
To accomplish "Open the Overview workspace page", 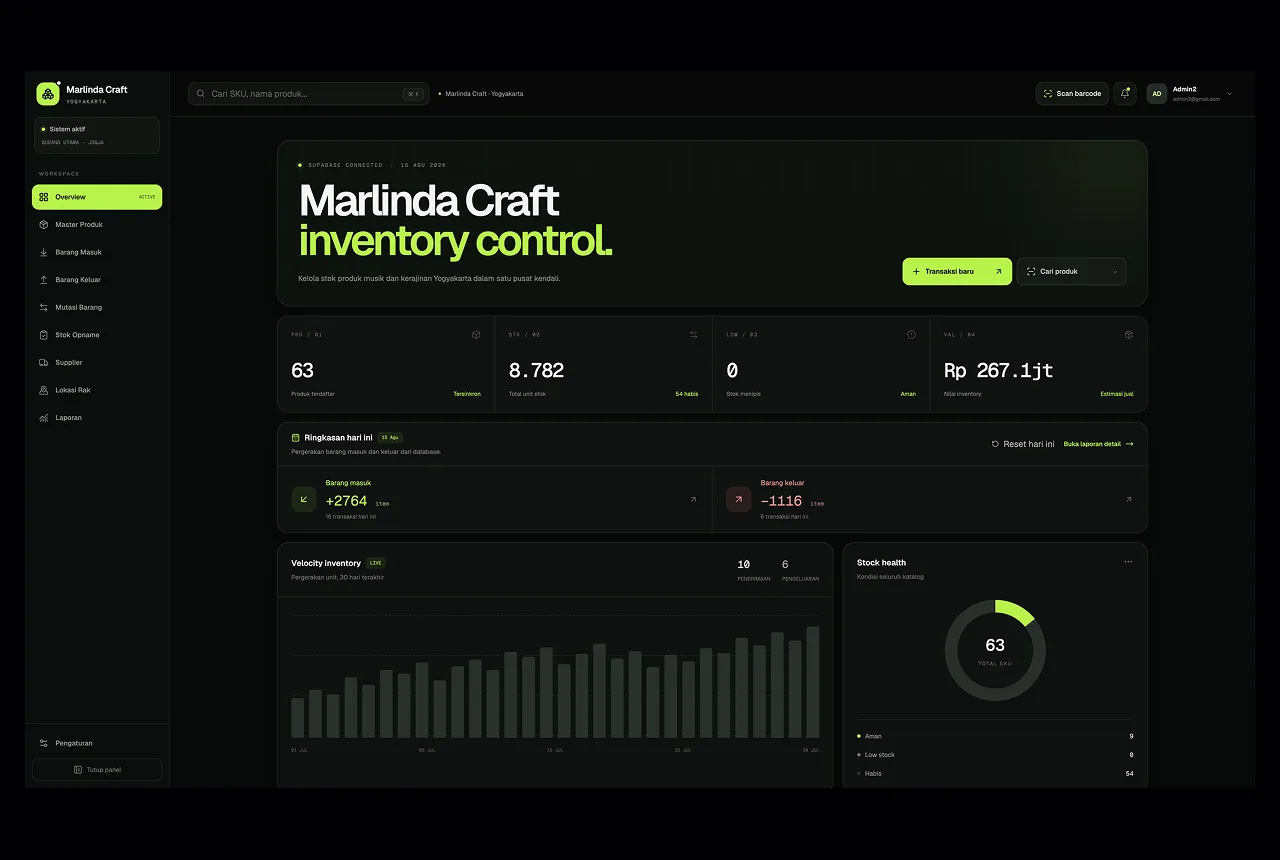I will point(97,197).
